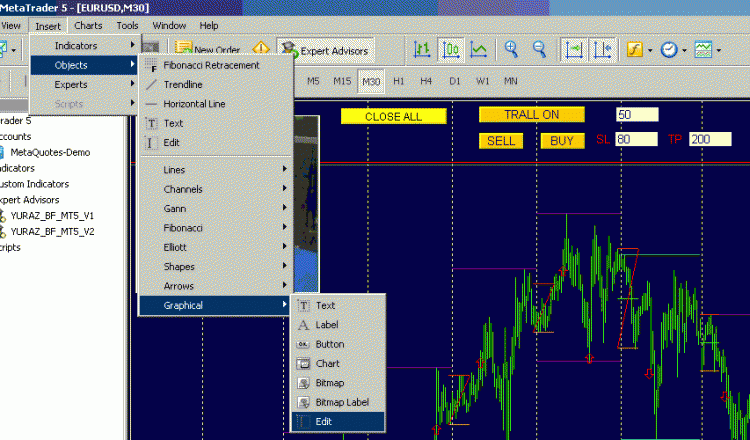
Task: Select the H1 timeframe
Action: 398,81
